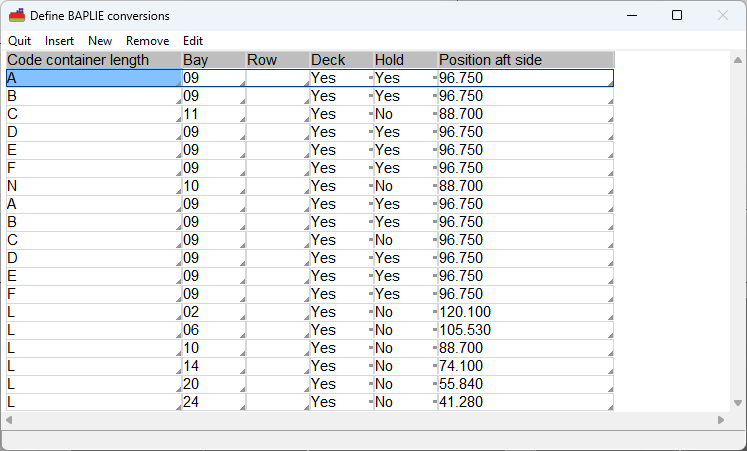The height and width of the screenshot is (451, 747).
Task: Select Bay cell with value '24'
Action: [x=214, y=402]
